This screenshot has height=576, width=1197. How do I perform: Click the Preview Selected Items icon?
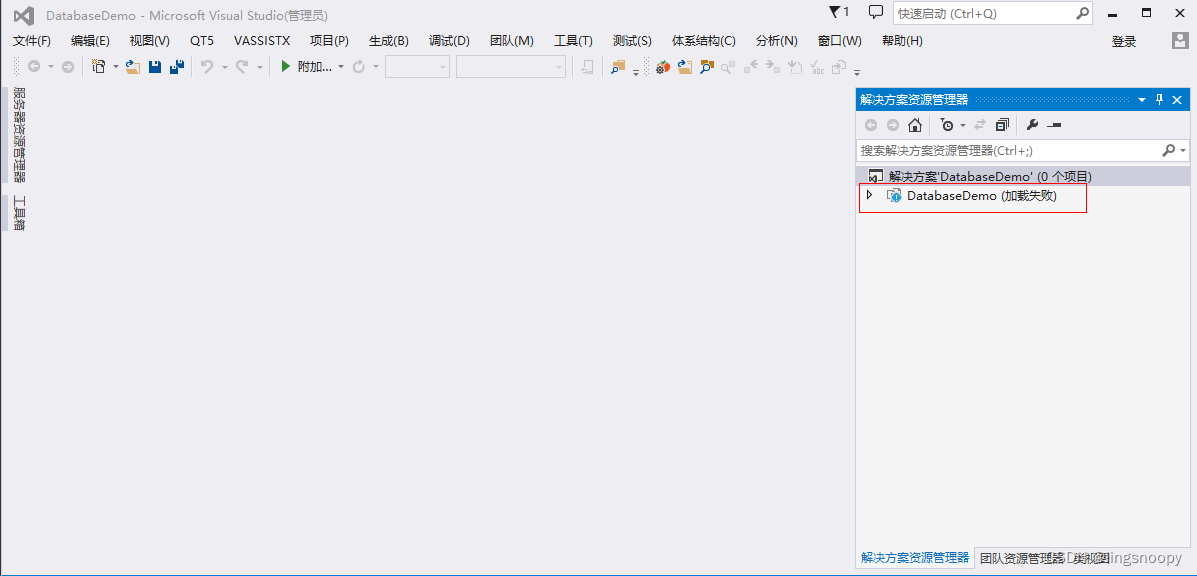click(x=1054, y=125)
